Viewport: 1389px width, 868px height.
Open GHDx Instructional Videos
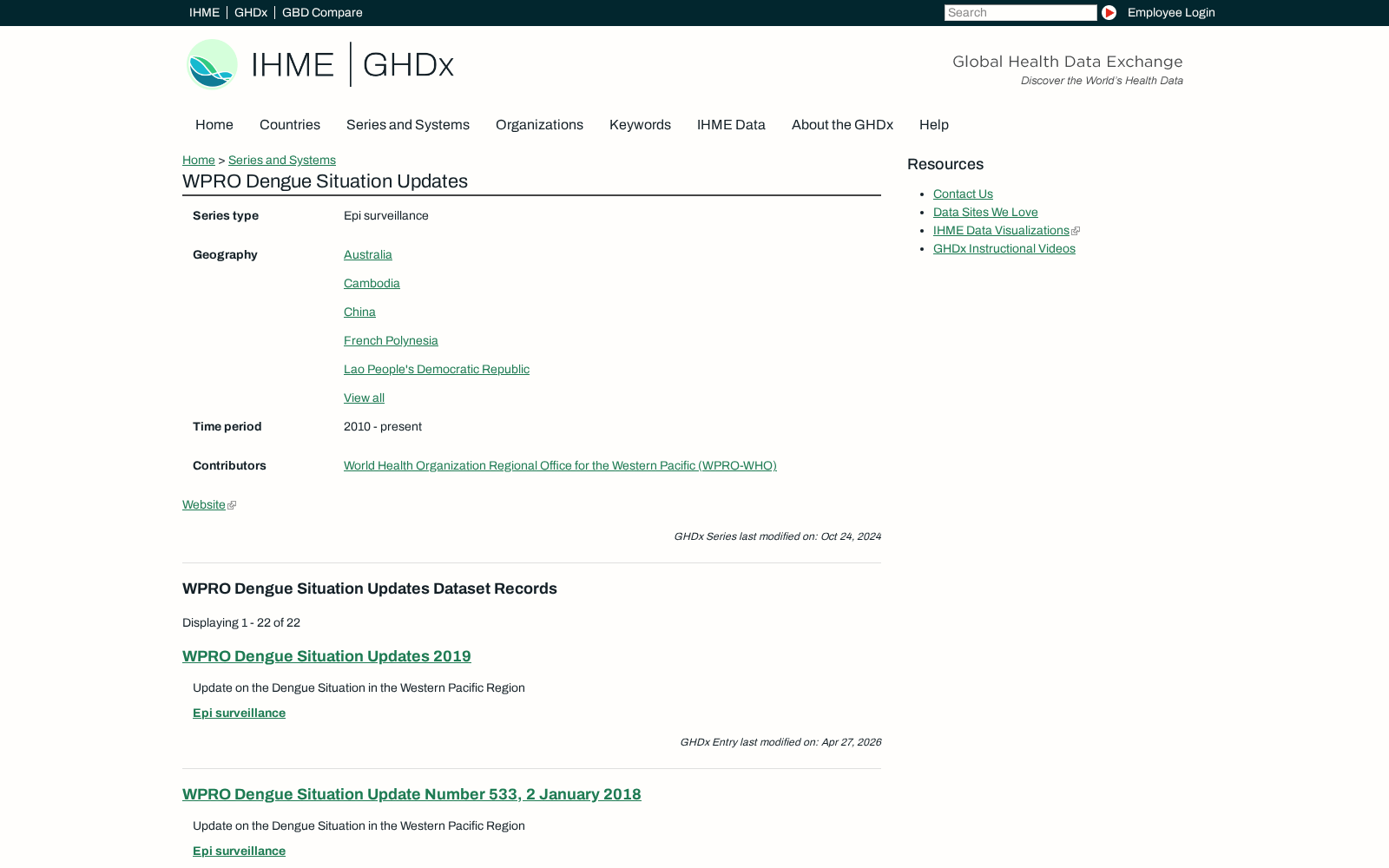point(1004,249)
